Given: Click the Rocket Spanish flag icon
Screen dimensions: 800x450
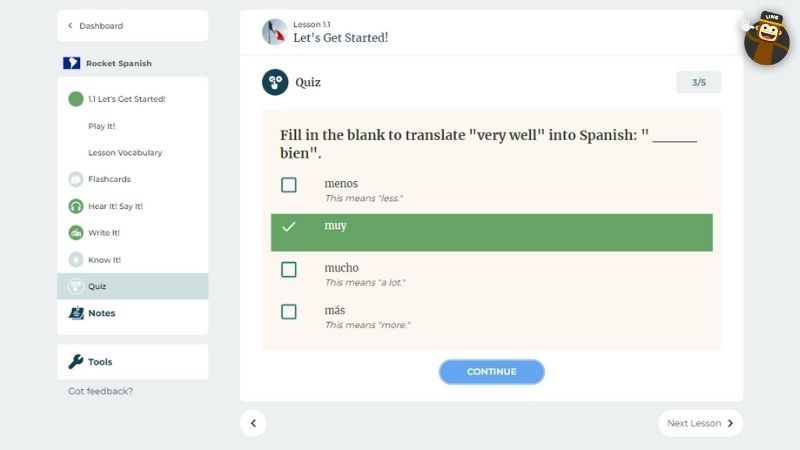Looking at the screenshot, I should [x=71, y=63].
